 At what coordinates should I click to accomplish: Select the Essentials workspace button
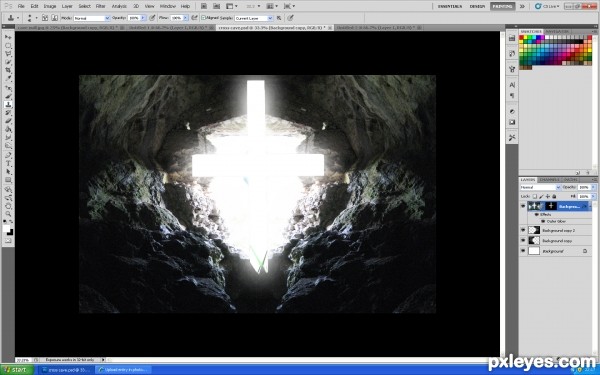tap(450, 6)
